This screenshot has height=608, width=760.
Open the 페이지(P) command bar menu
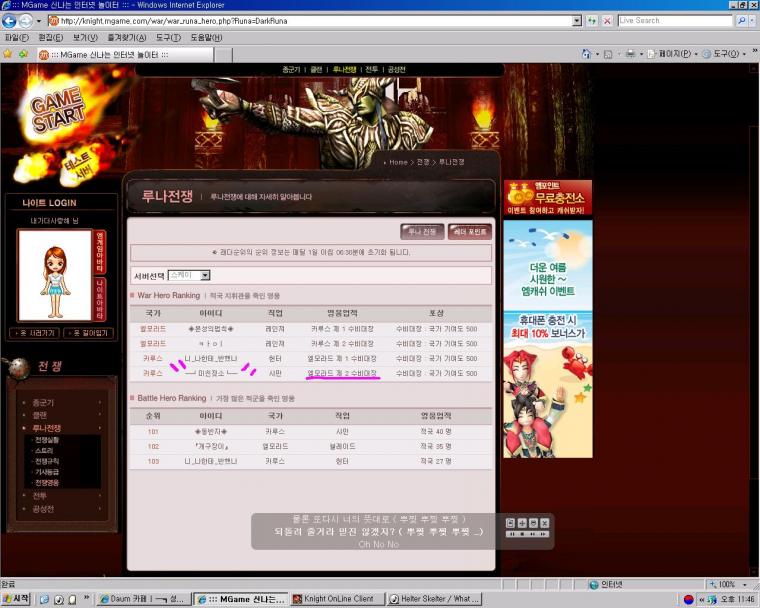point(672,54)
